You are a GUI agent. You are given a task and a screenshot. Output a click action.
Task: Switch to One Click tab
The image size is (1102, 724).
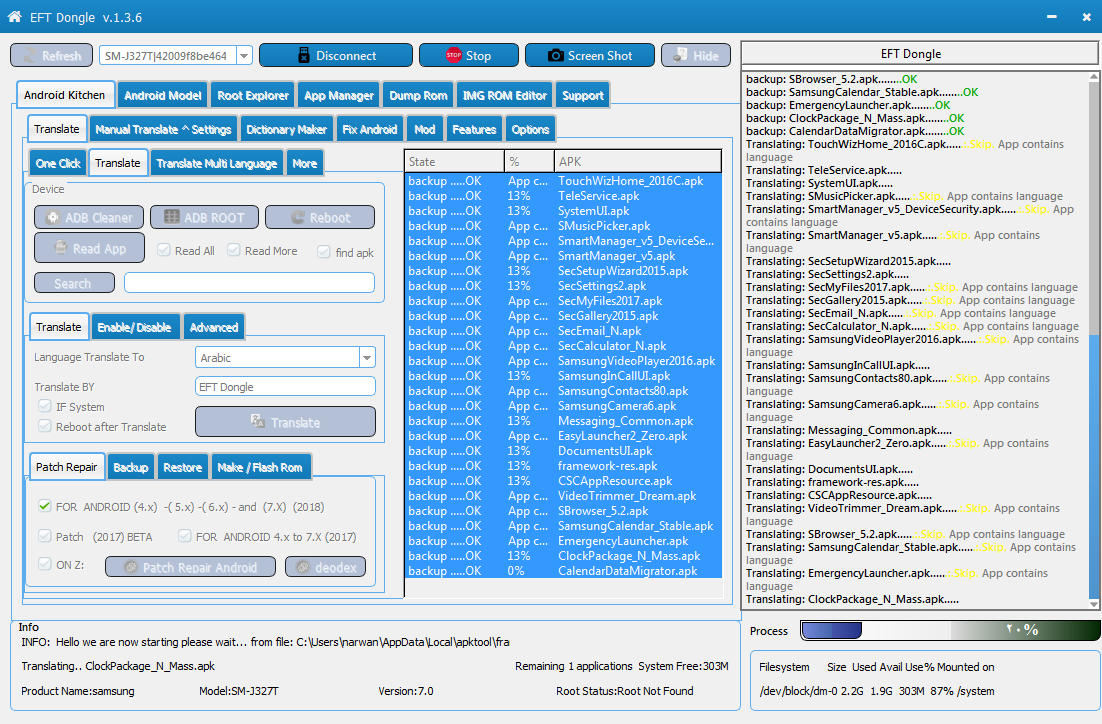tap(58, 163)
